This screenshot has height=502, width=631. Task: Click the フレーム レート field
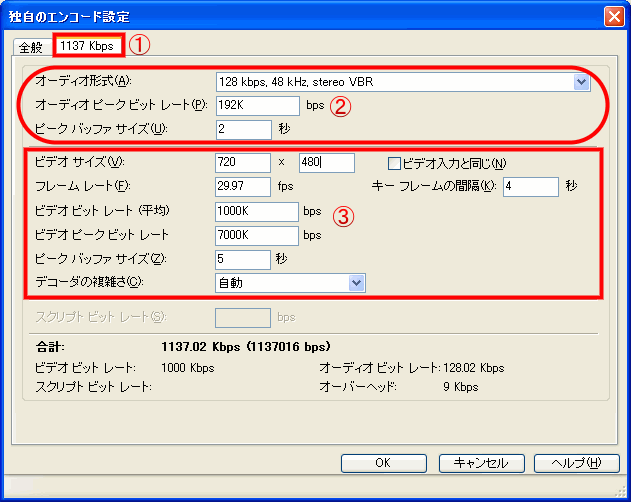tap(243, 187)
